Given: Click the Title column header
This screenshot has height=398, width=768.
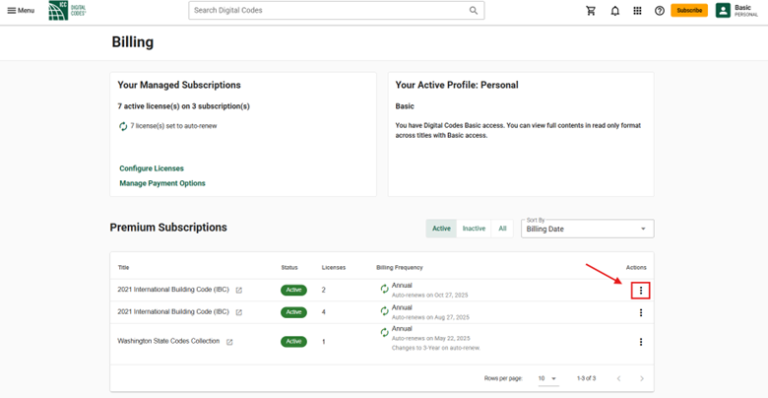Looking at the screenshot, I should pos(123,267).
